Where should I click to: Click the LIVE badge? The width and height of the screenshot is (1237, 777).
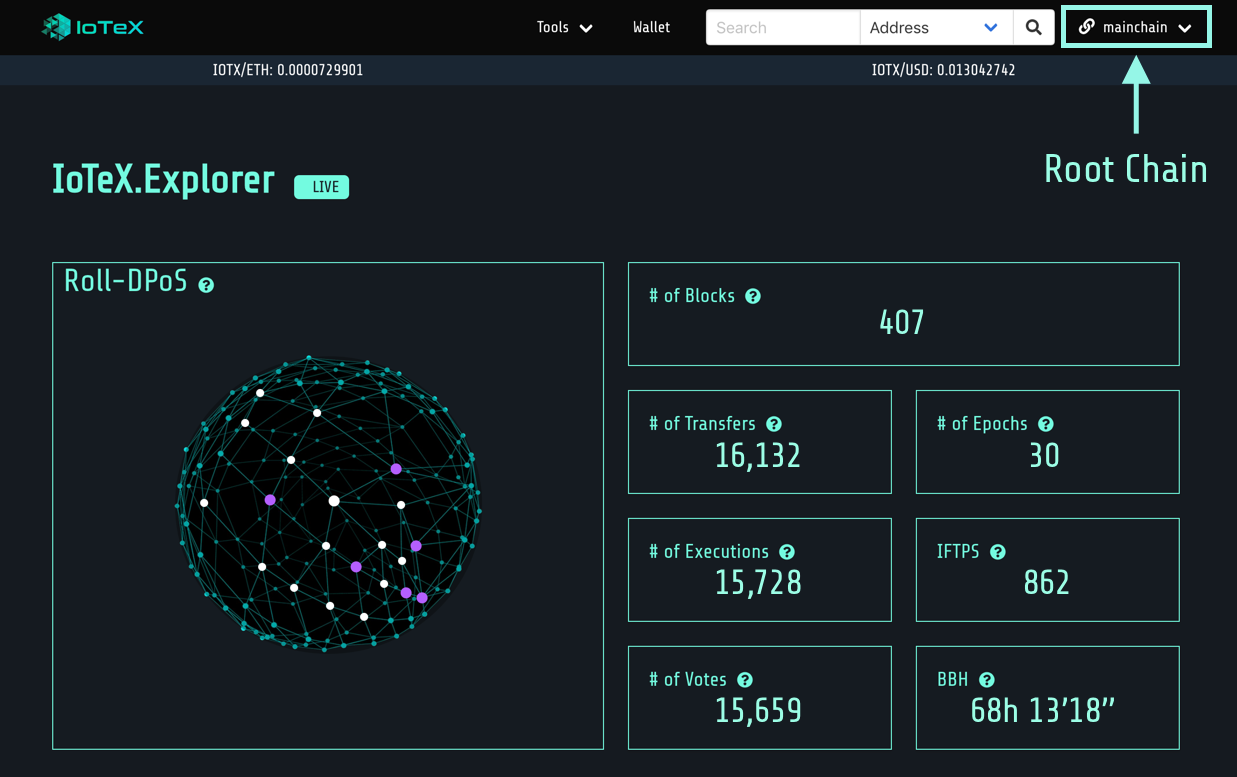[x=321, y=186]
